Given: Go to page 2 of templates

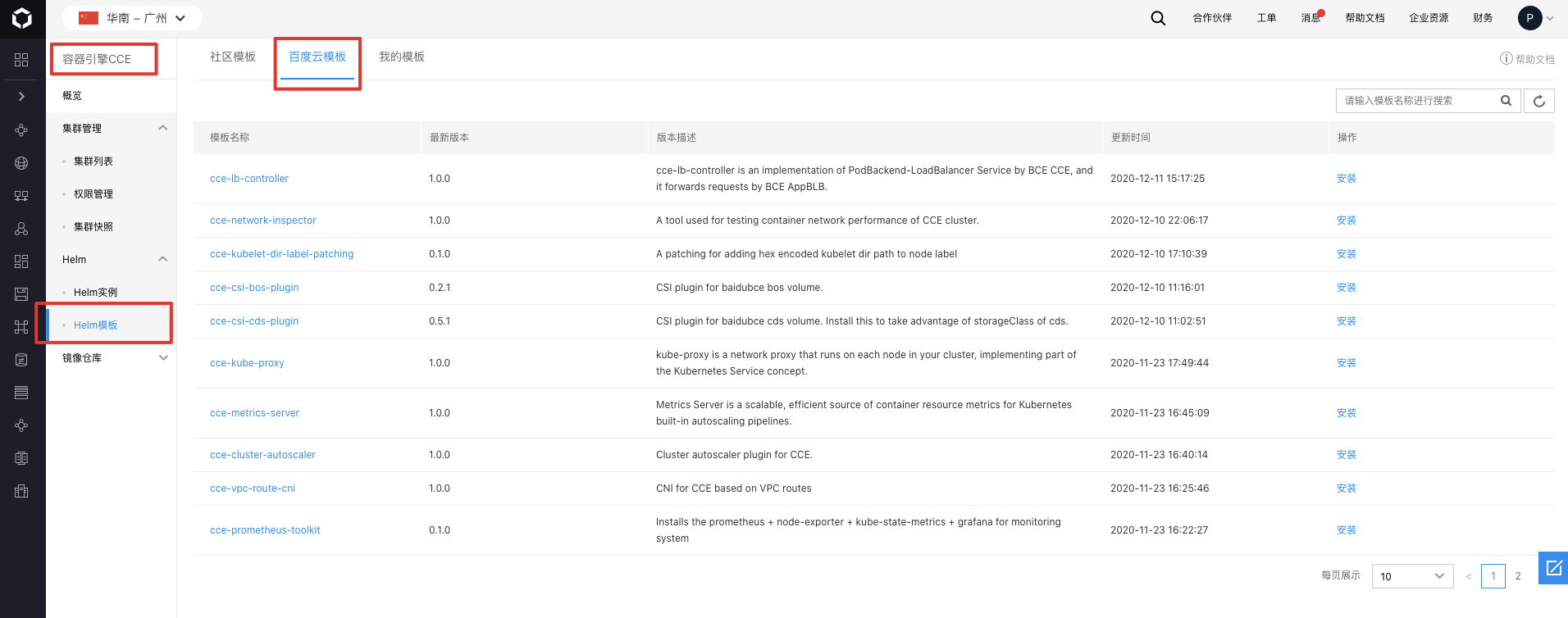Looking at the screenshot, I should click(x=1518, y=576).
